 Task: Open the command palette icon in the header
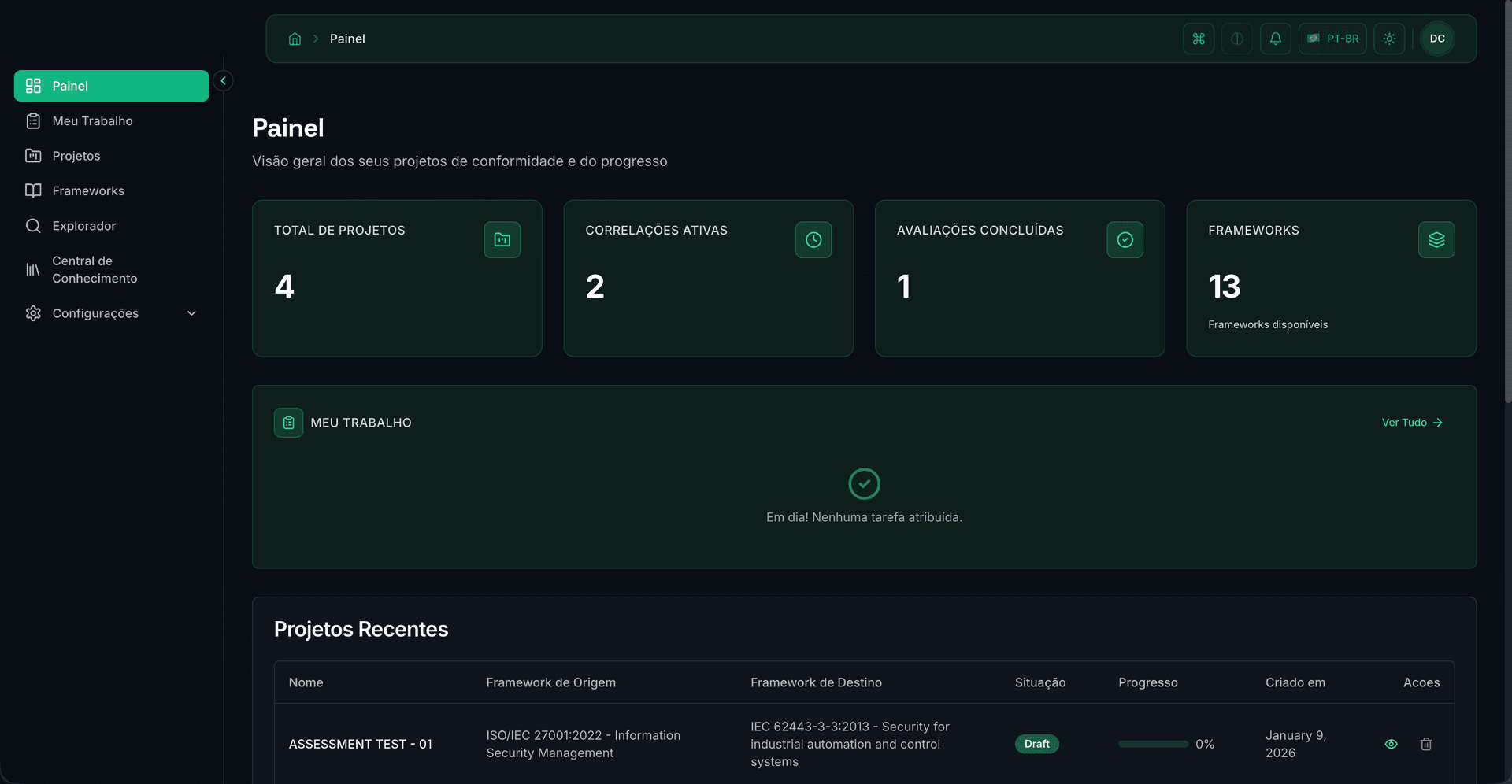click(x=1198, y=39)
